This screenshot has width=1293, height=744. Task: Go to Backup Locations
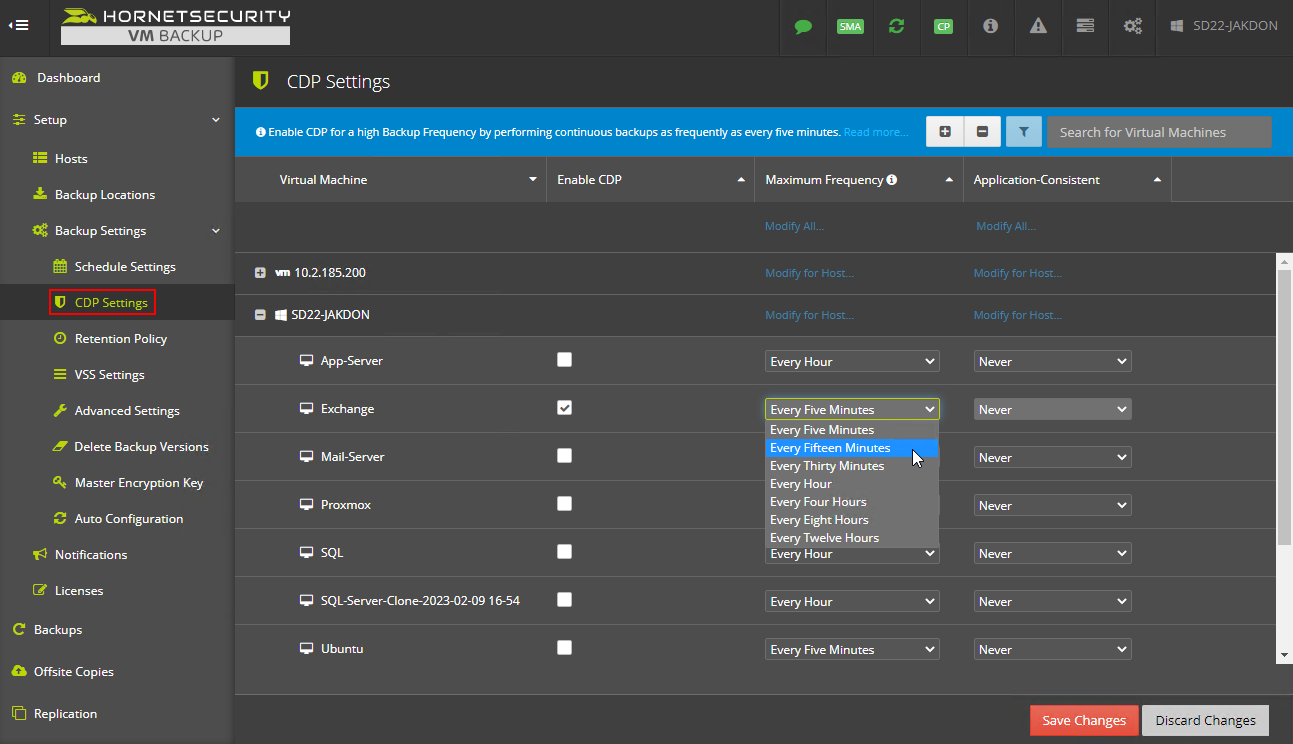click(x=105, y=195)
